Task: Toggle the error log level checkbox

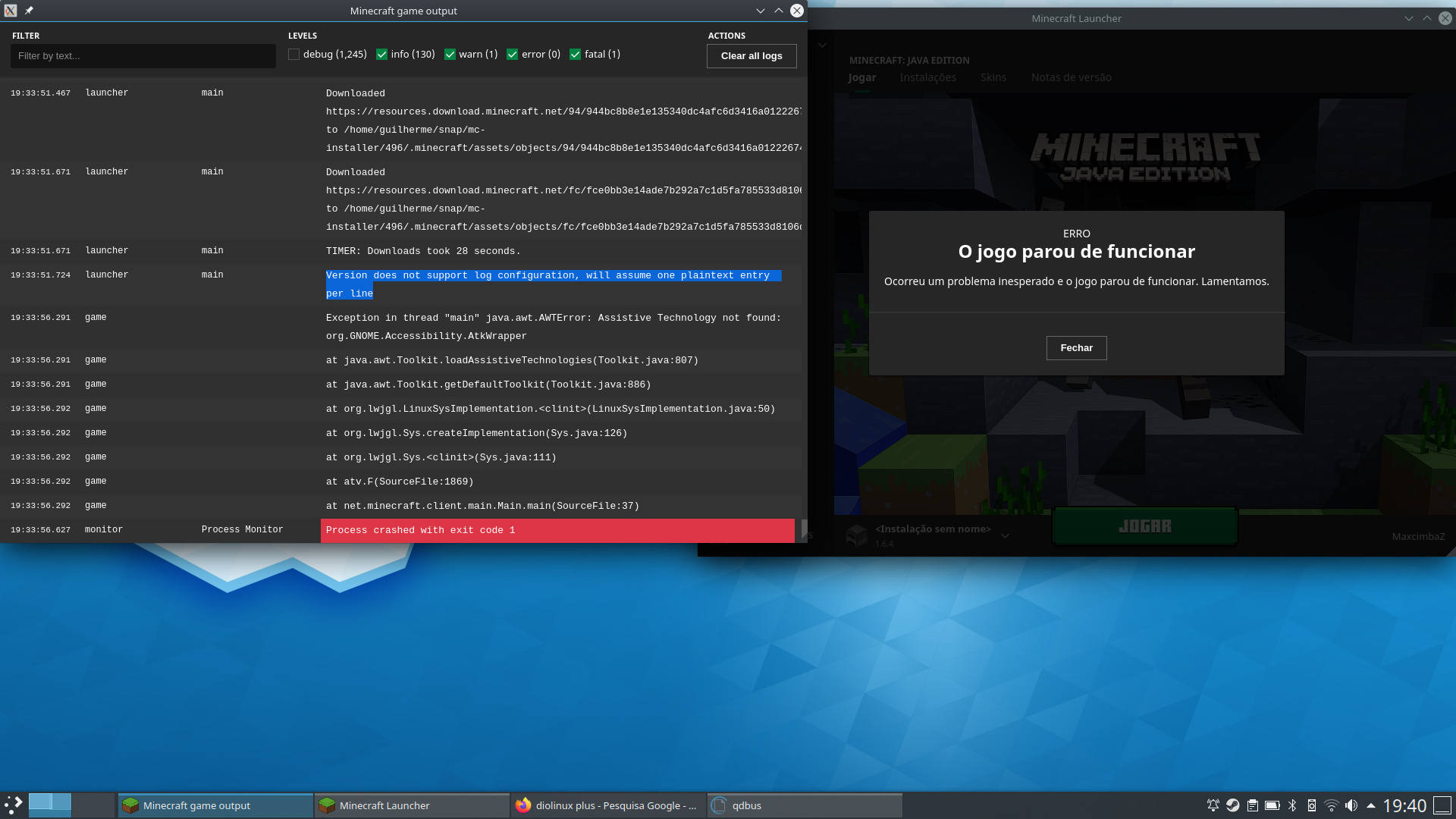Action: [513, 55]
